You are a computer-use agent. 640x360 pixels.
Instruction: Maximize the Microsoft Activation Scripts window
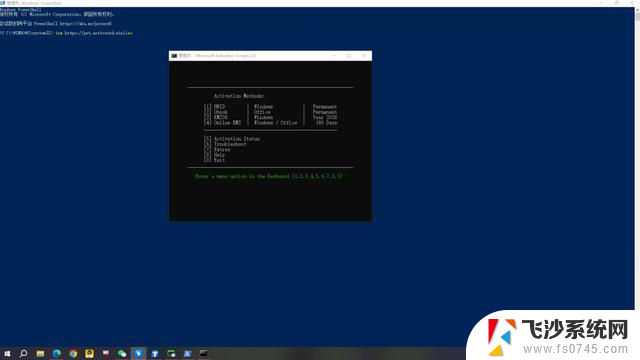point(349,56)
